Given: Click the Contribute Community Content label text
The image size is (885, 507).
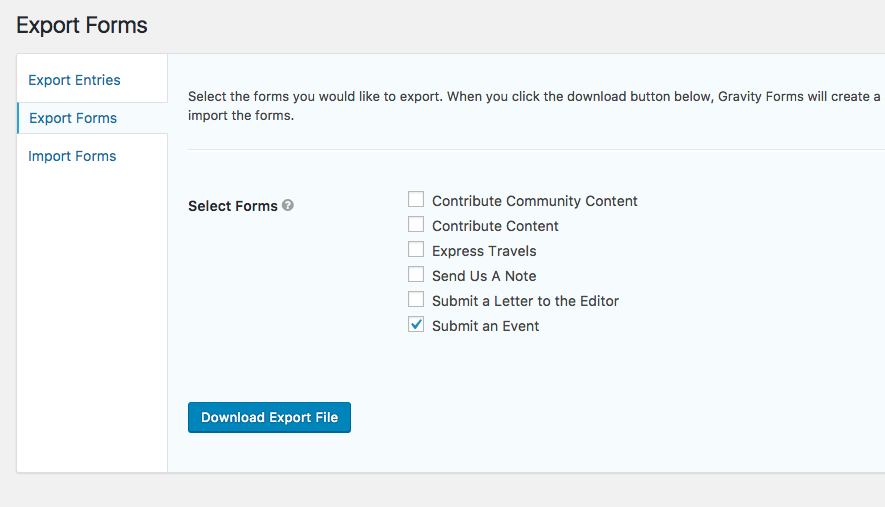Looking at the screenshot, I should point(534,201).
